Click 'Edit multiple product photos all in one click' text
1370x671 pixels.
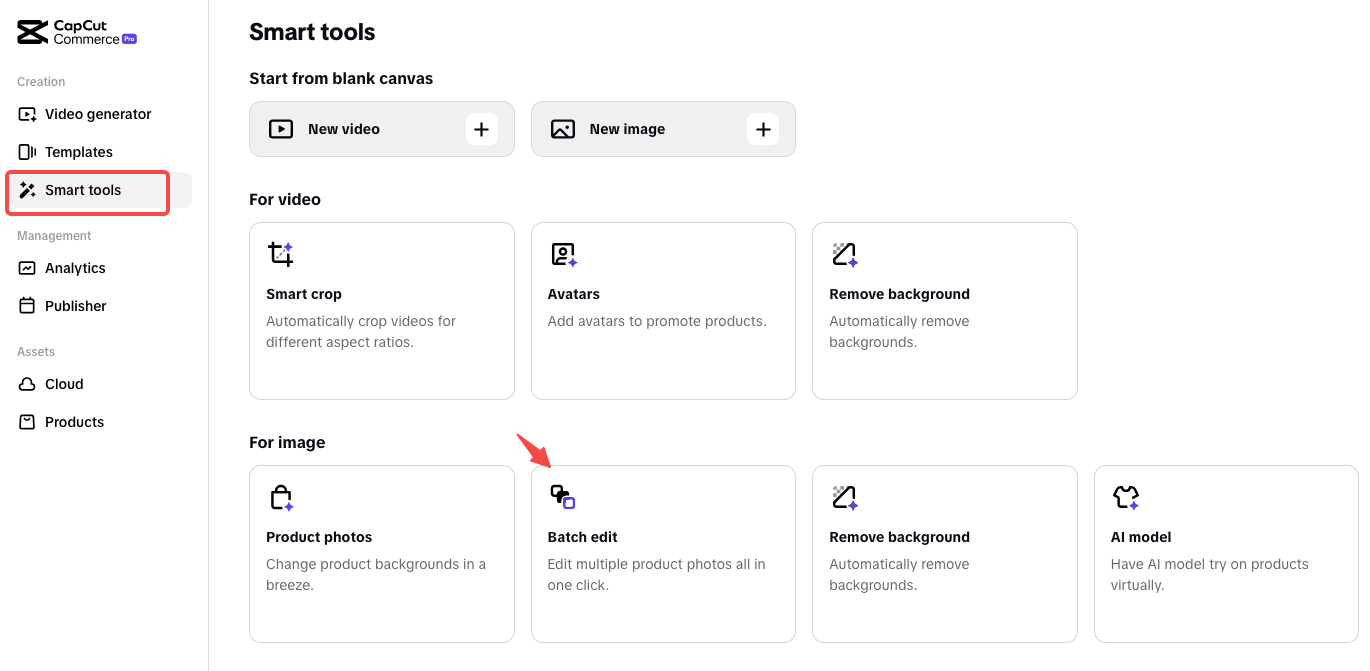657,575
